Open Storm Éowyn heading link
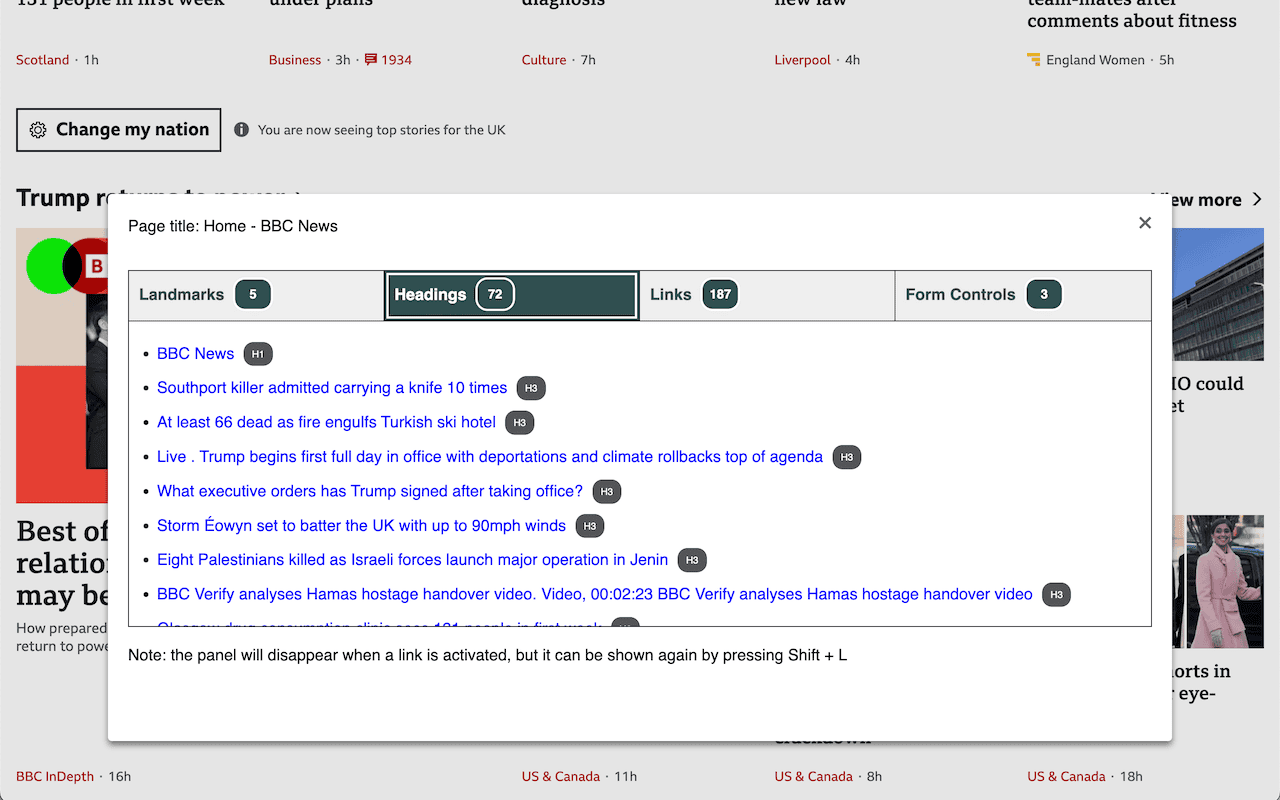The width and height of the screenshot is (1280, 800). pyautogui.click(x=361, y=526)
